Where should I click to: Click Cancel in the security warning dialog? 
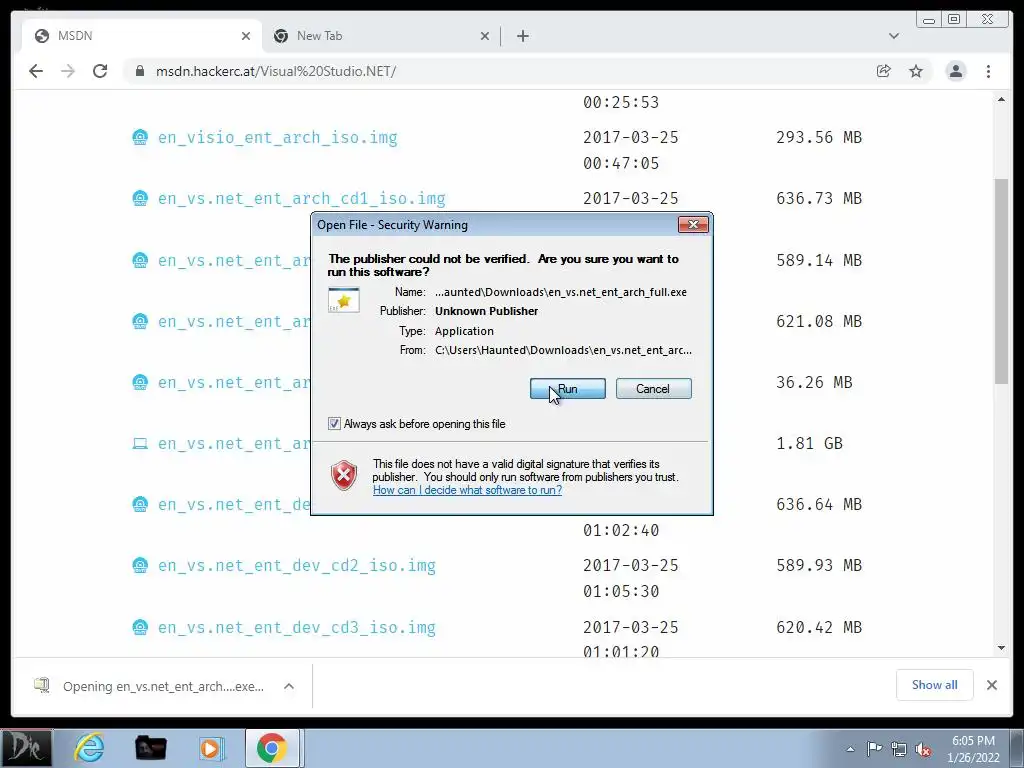click(x=653, y=389)
